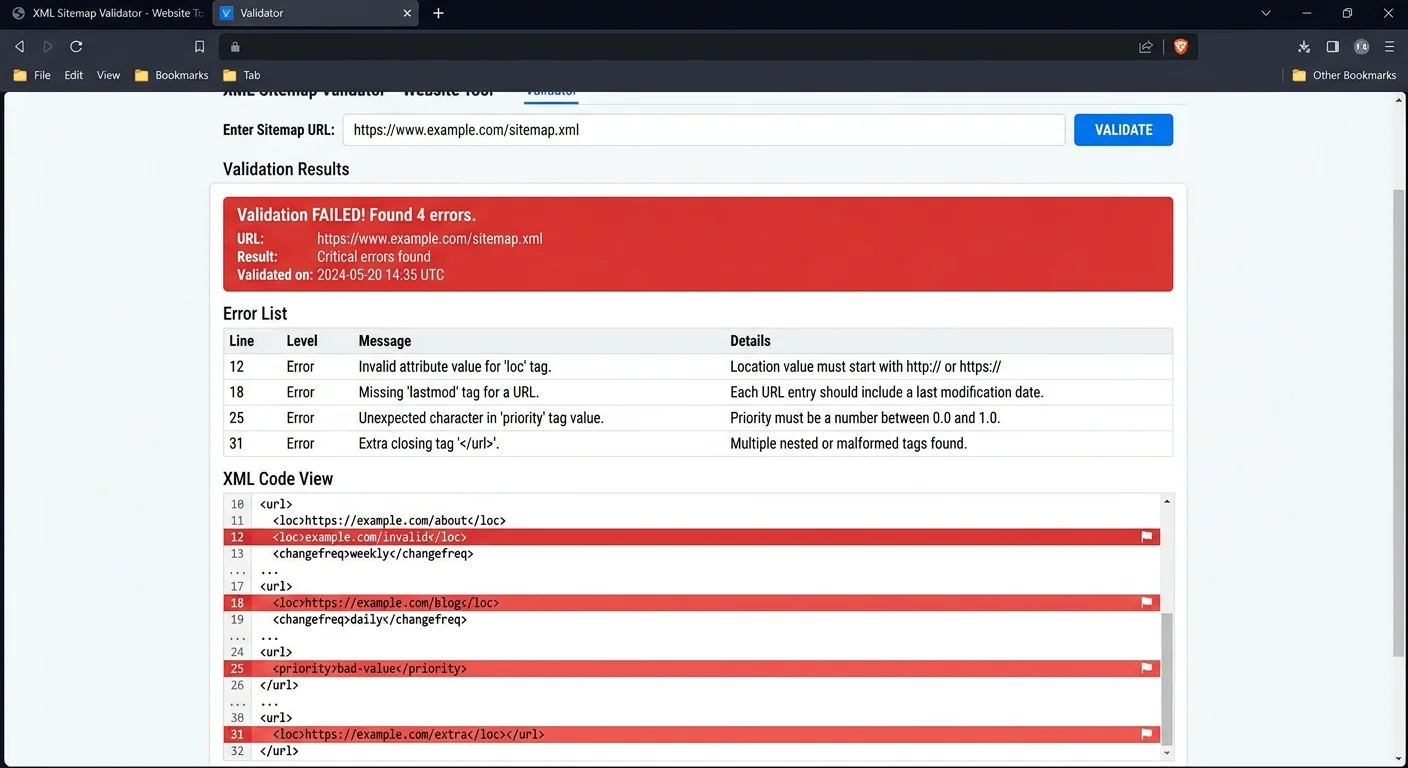
Task: Open the profile avatar icon
Action: pyautogui.click(x=1361, y=46)
